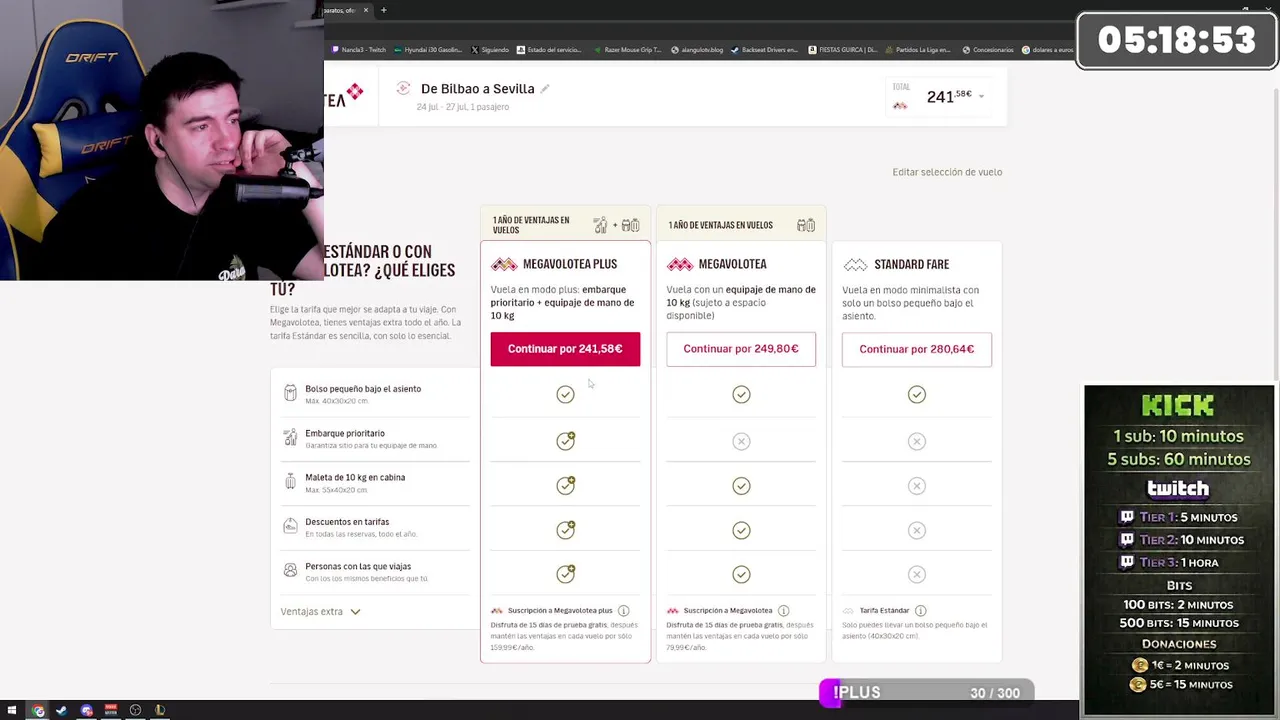The image size is (1280, 720).
Task: Click the Standard Fare logo icon
Action: (855, 264)
